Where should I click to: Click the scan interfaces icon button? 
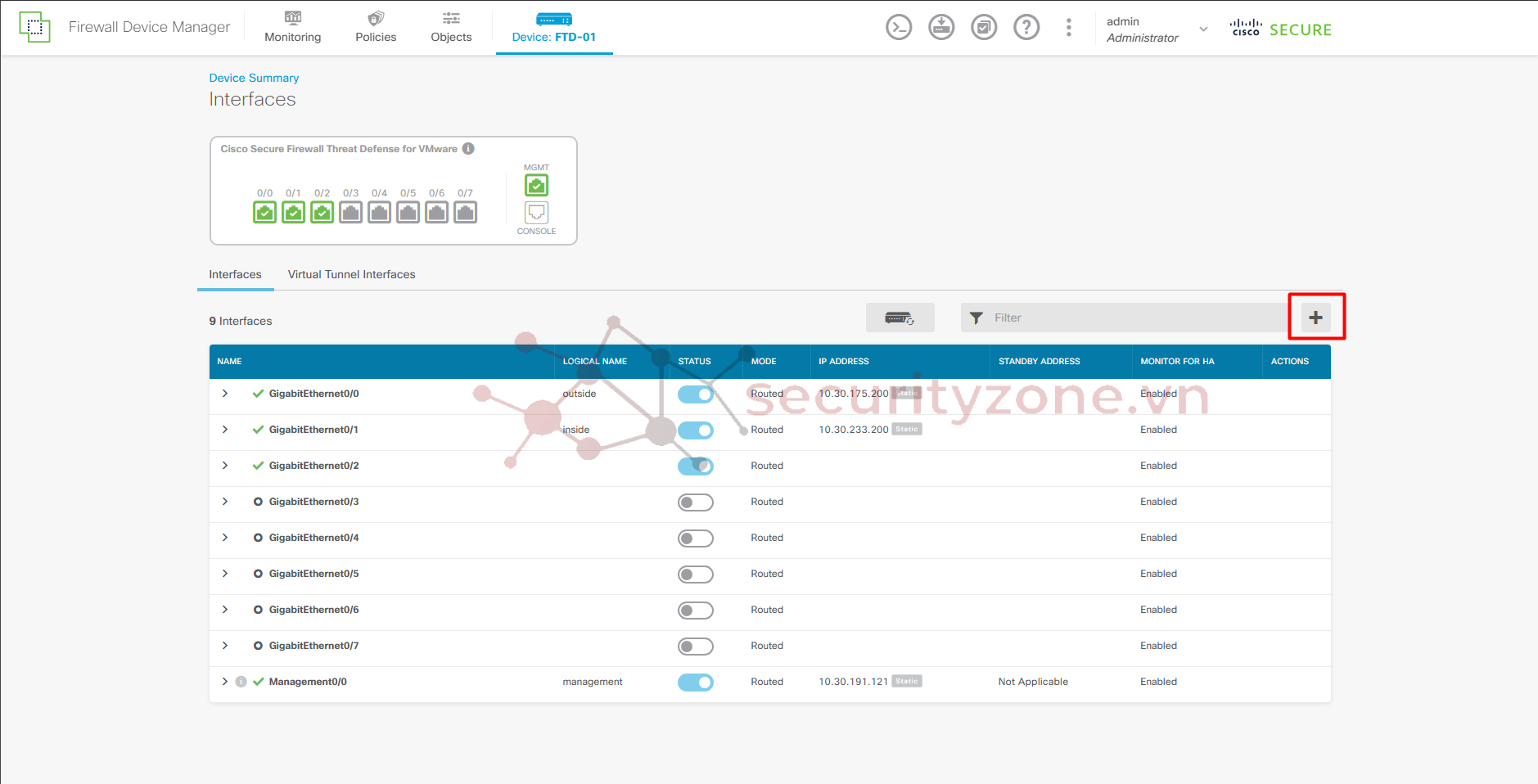click(x=900, y=318)
